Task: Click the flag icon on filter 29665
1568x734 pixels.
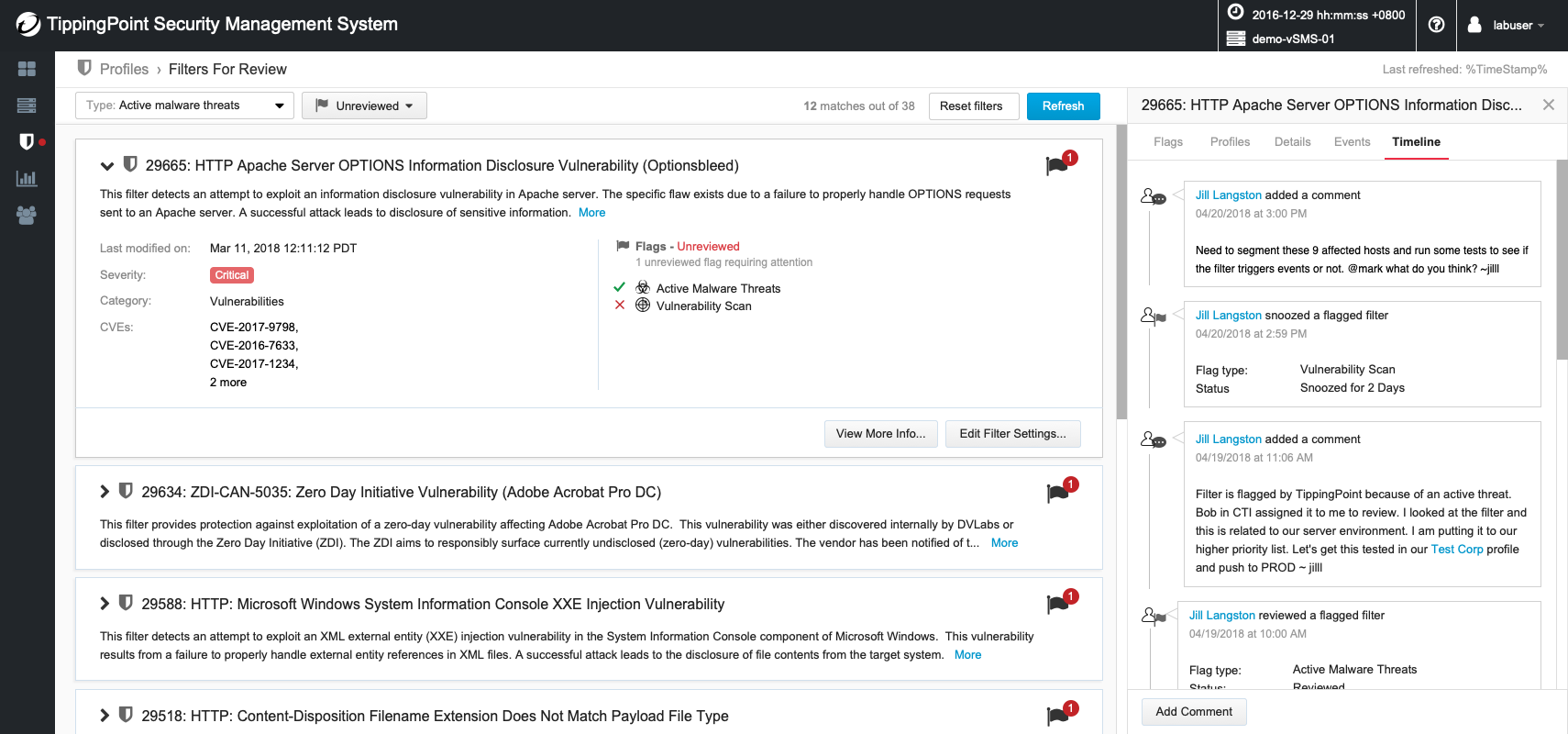Action: tap(1058, 165)
